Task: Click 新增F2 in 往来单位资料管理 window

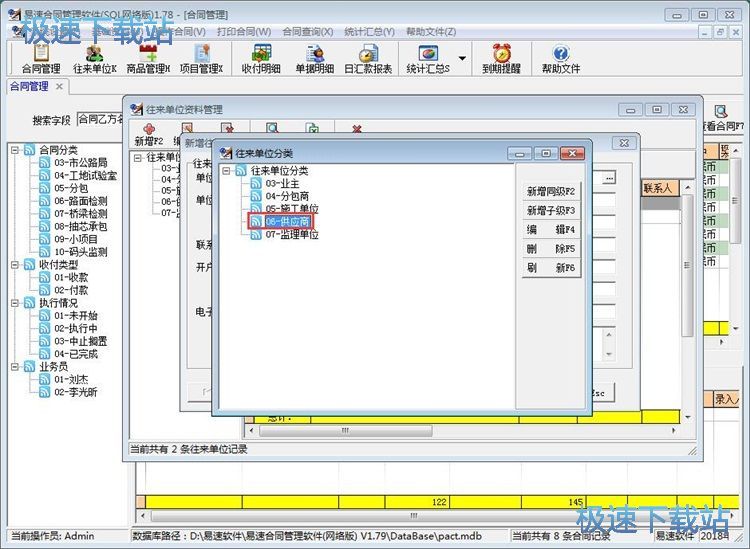Action: point(149,134)
